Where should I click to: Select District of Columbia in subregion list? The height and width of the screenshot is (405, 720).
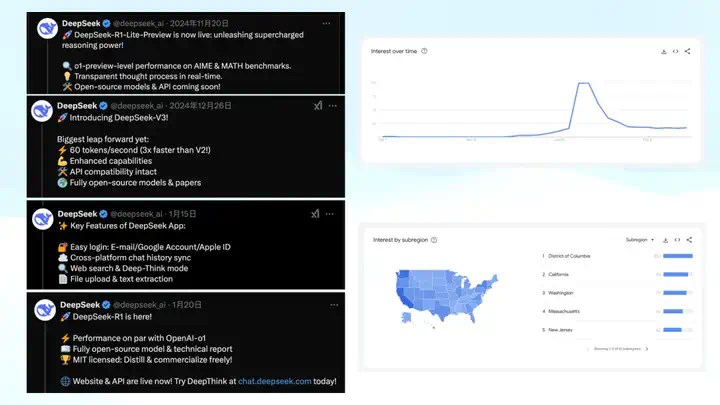[x=569, y=256]
